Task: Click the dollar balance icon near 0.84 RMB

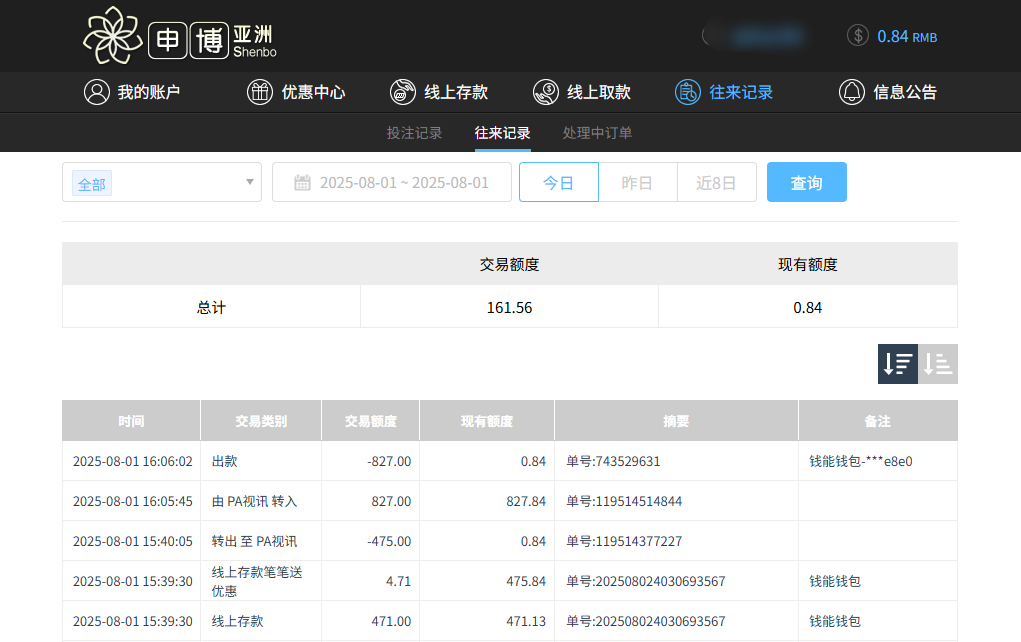Action: pos(857,35)
